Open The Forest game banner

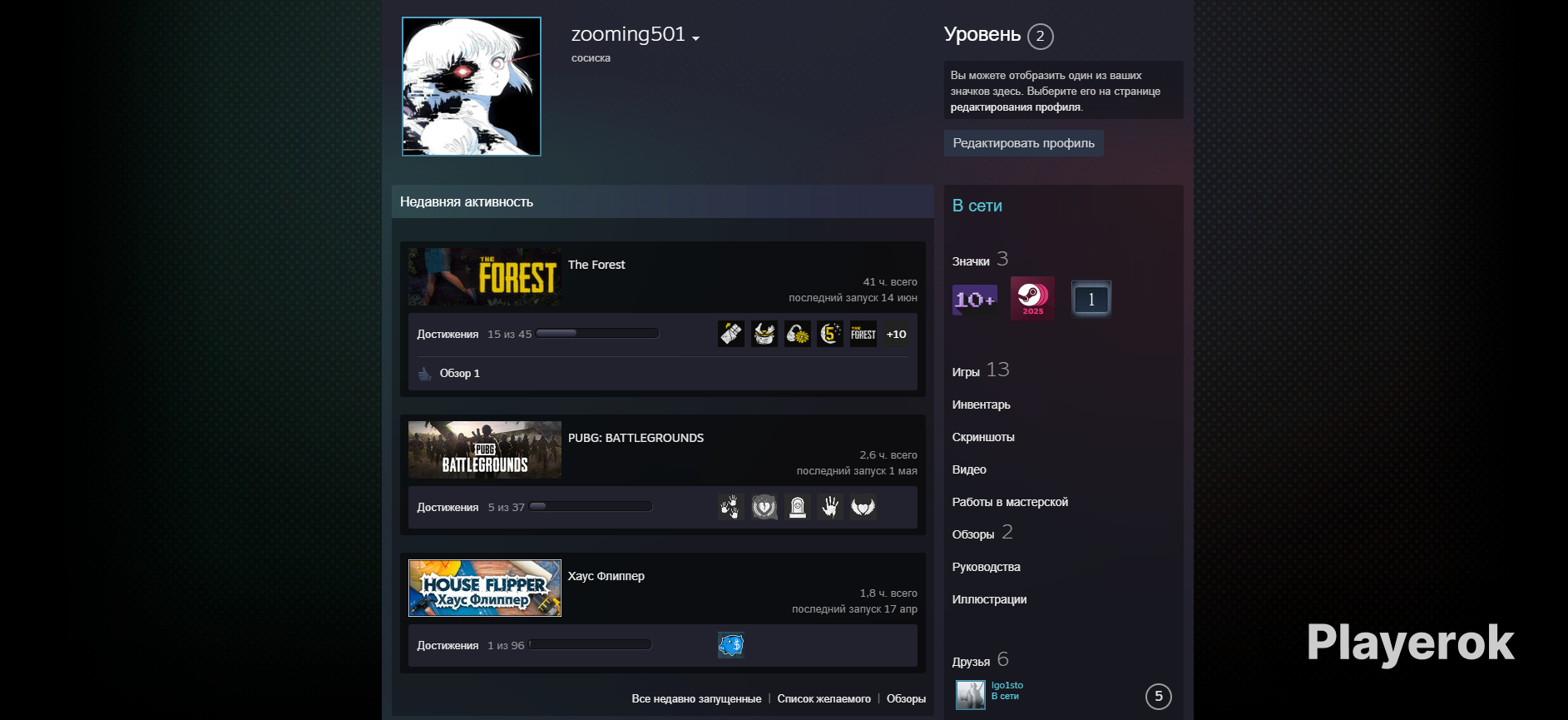[485, 276]
